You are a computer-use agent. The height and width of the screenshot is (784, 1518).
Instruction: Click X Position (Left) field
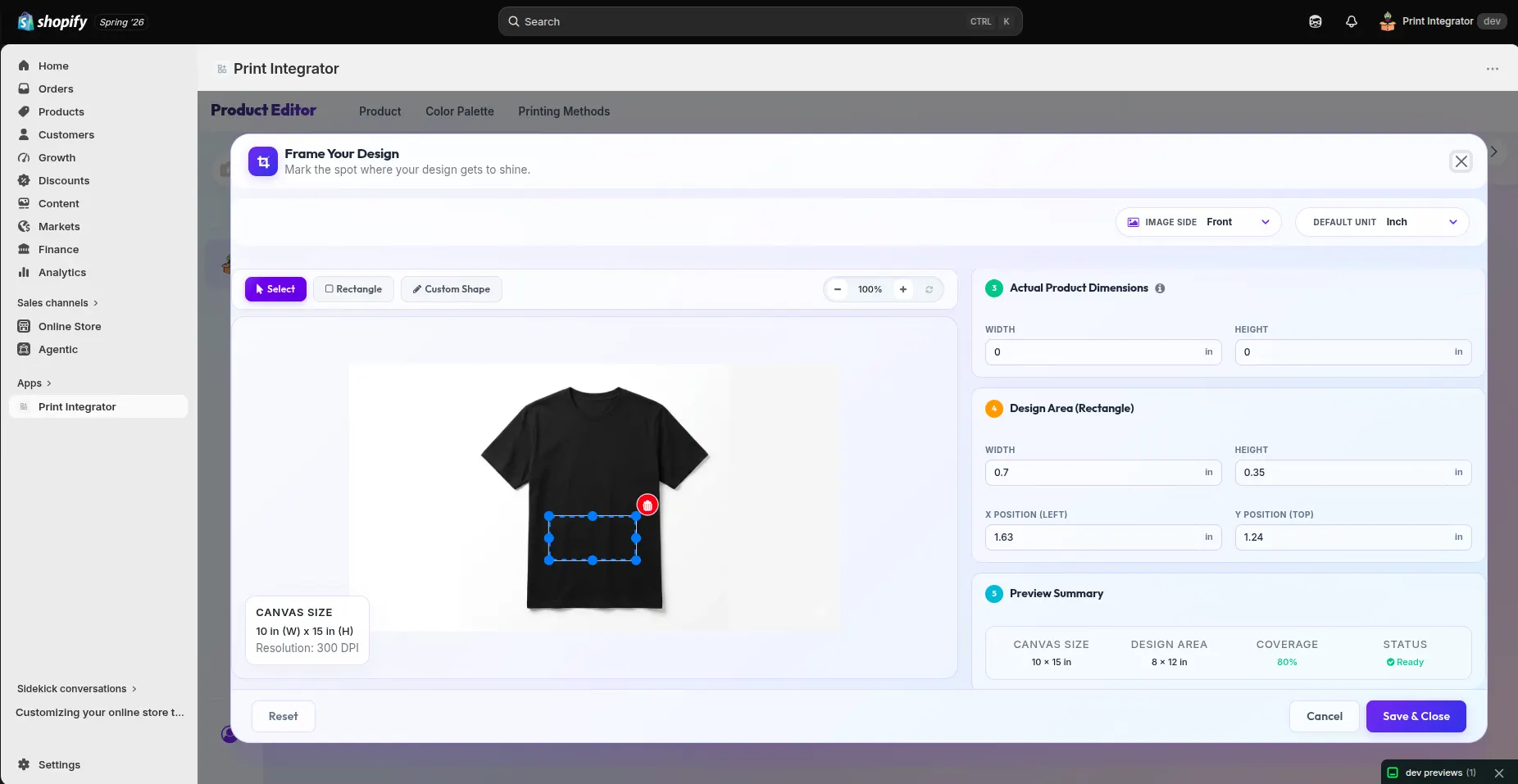coord(1103,537)
